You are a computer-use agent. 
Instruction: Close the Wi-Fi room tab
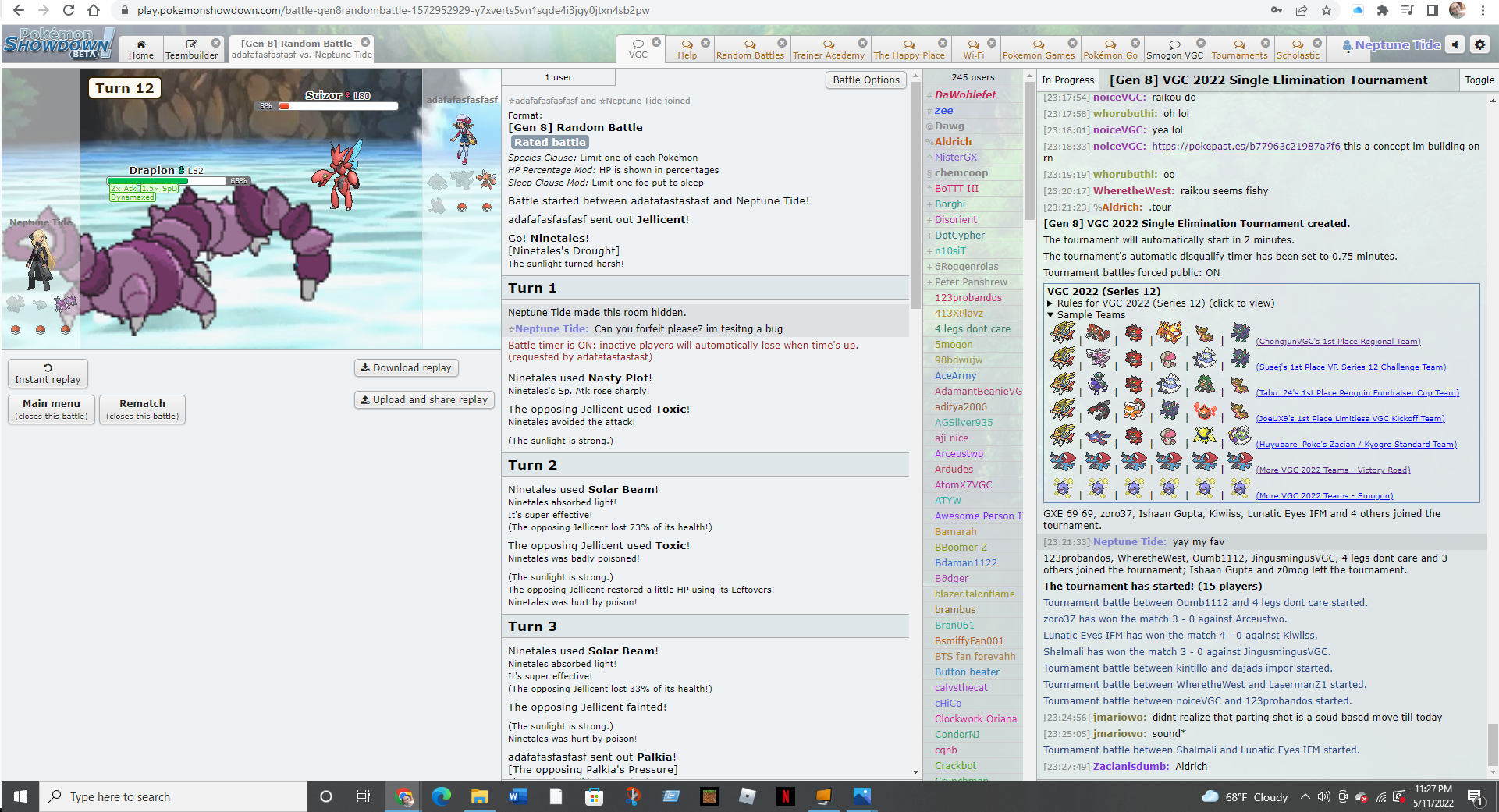992,43
